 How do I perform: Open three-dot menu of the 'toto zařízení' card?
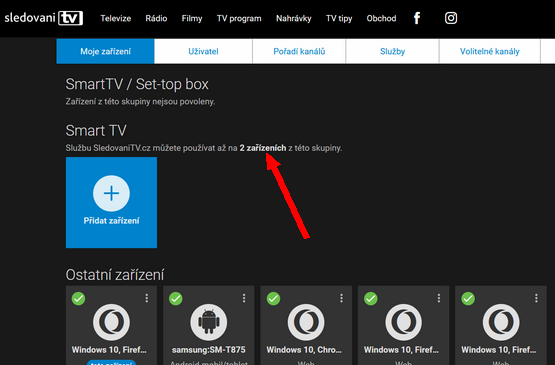coord(147,298)
